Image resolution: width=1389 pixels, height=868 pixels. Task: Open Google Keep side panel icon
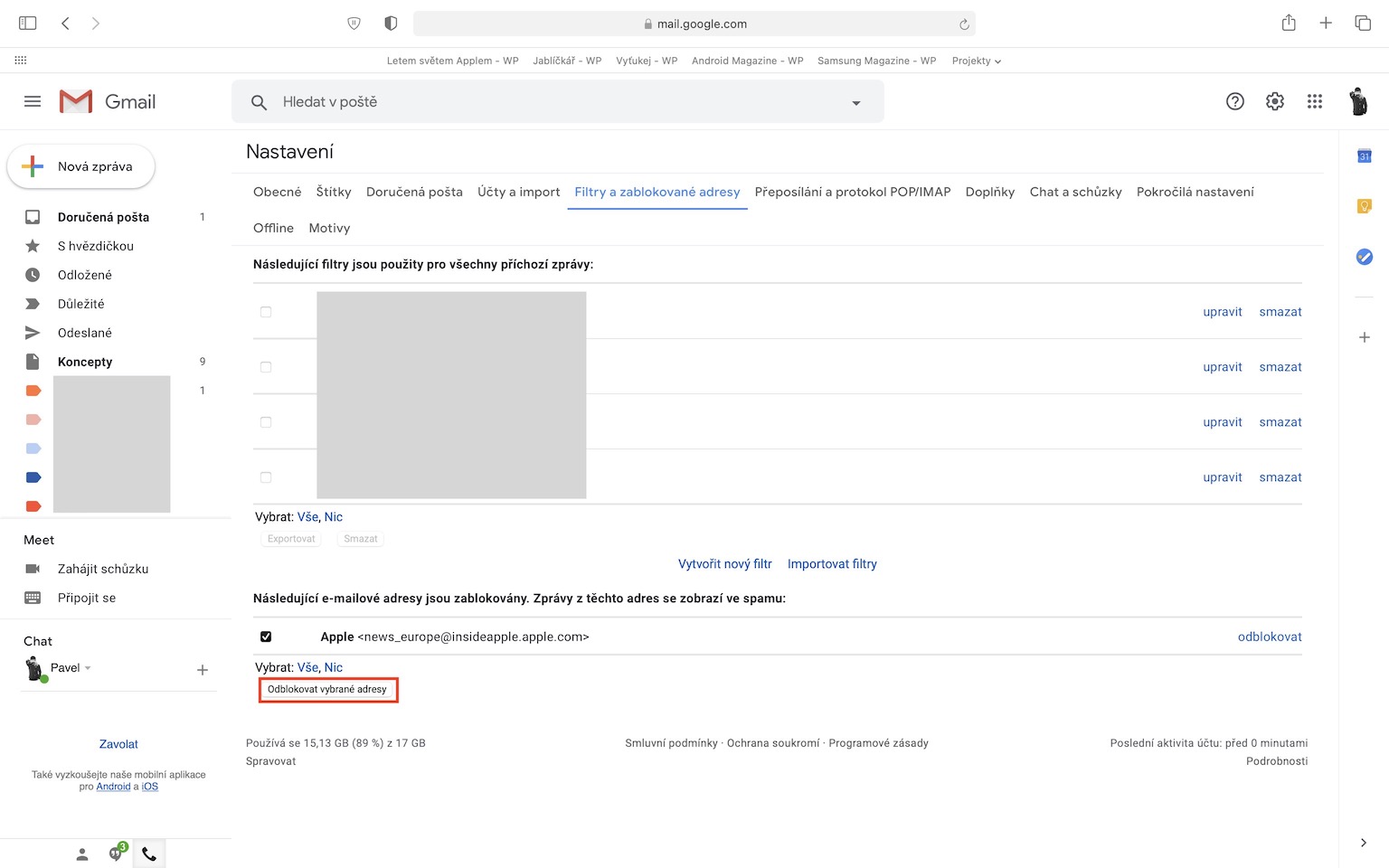(x=1365, y=207)
